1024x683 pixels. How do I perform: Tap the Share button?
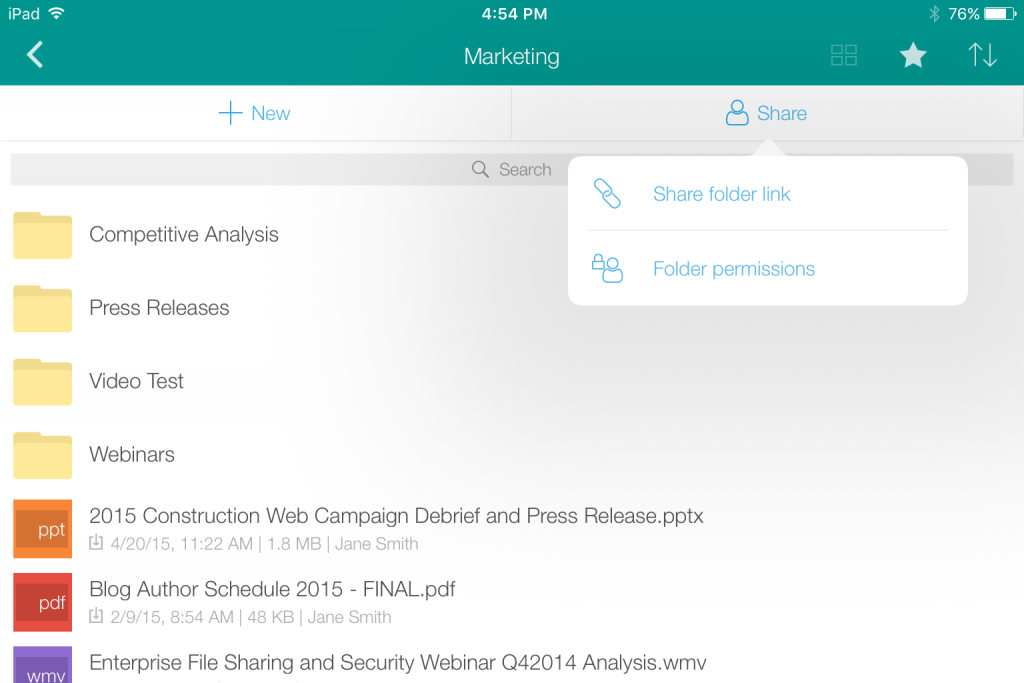[x=766, y=113]
